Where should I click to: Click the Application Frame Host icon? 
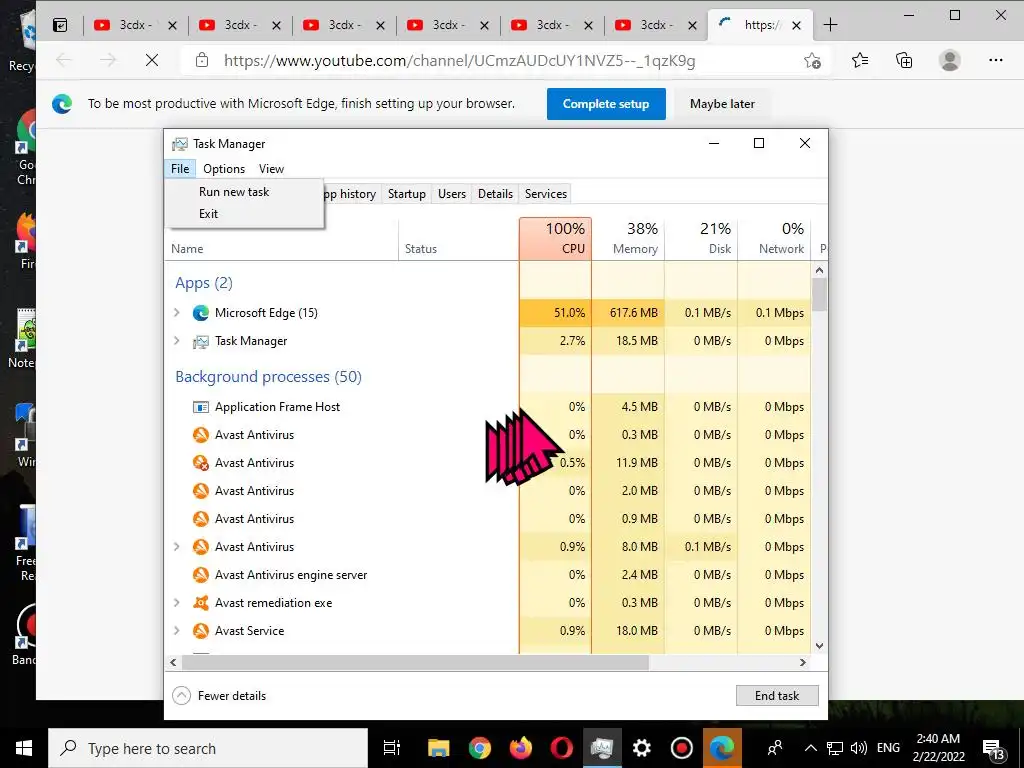[x=200, y=407]
